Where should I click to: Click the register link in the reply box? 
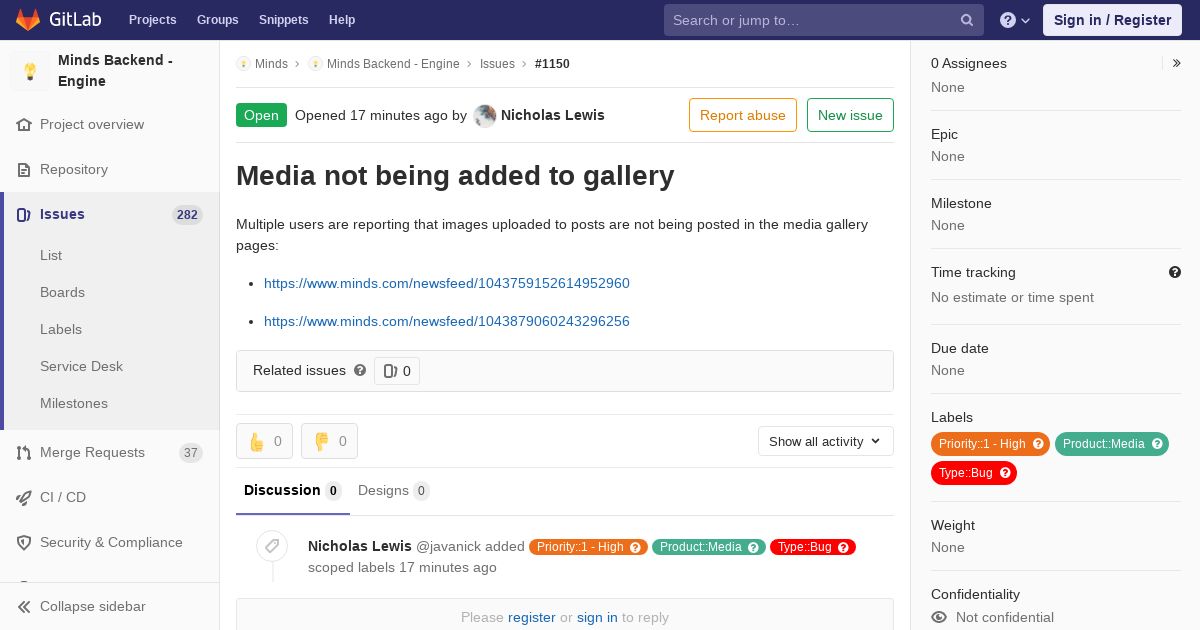pyautogui.click(x=532, y=617)
